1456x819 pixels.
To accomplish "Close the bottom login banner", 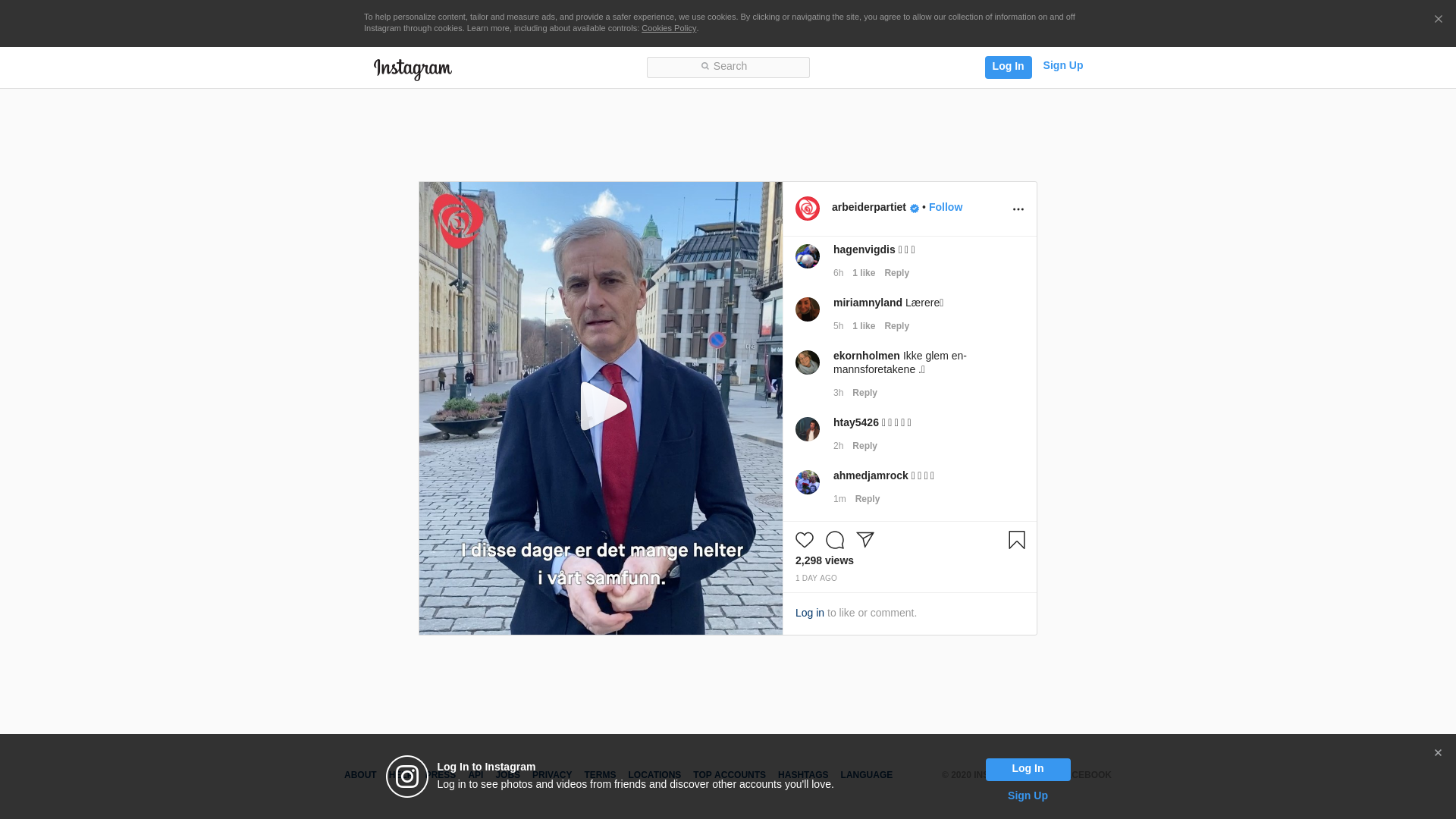I will coord(1438,753).
